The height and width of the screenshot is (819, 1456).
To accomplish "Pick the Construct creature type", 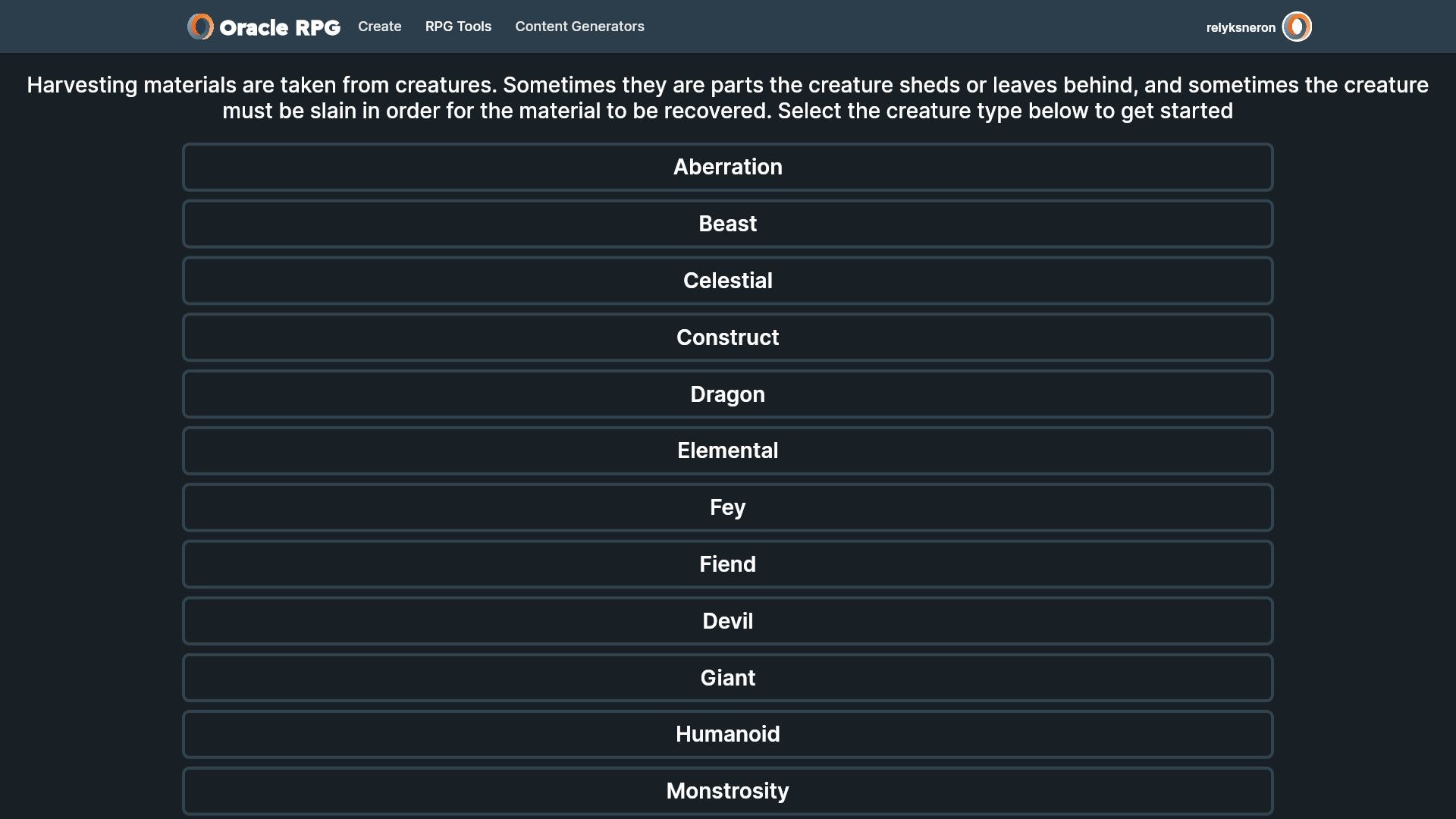I will (x=727, y=337).
